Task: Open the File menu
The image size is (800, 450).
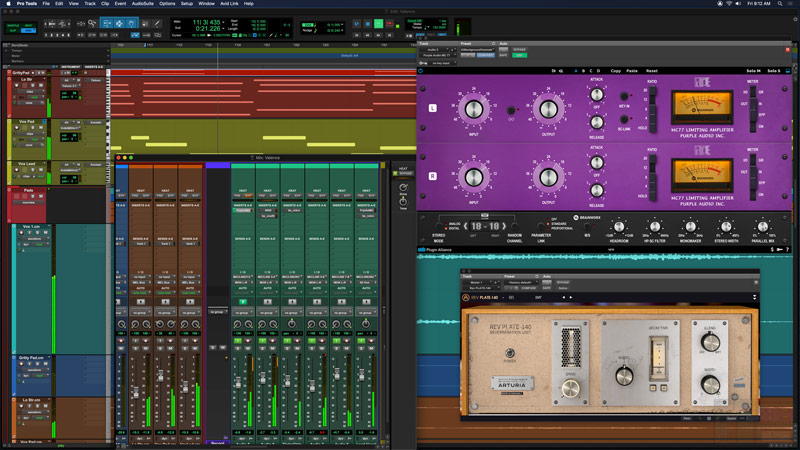Action: click(46, 4)
